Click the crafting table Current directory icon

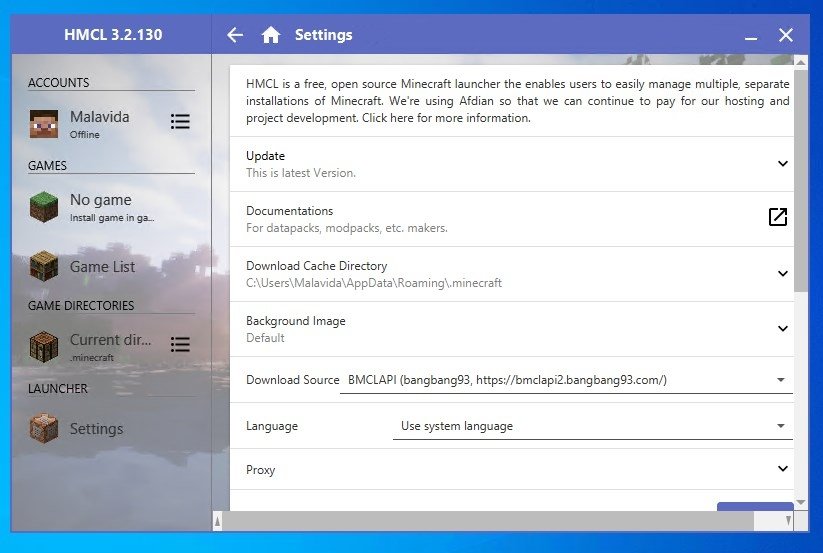[x=44, y=346]
